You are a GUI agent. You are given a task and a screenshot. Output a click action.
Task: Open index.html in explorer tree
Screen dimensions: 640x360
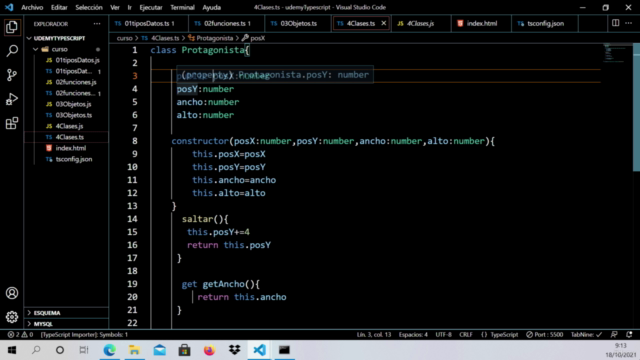tap(71, 148)
